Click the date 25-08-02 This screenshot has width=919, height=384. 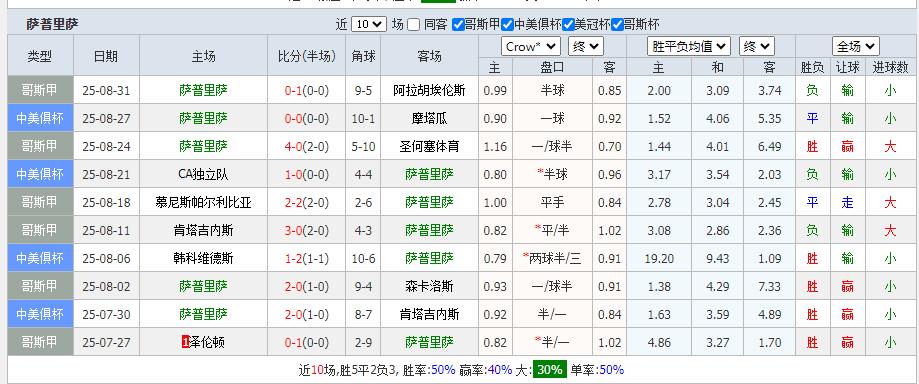tap(106, 287)
